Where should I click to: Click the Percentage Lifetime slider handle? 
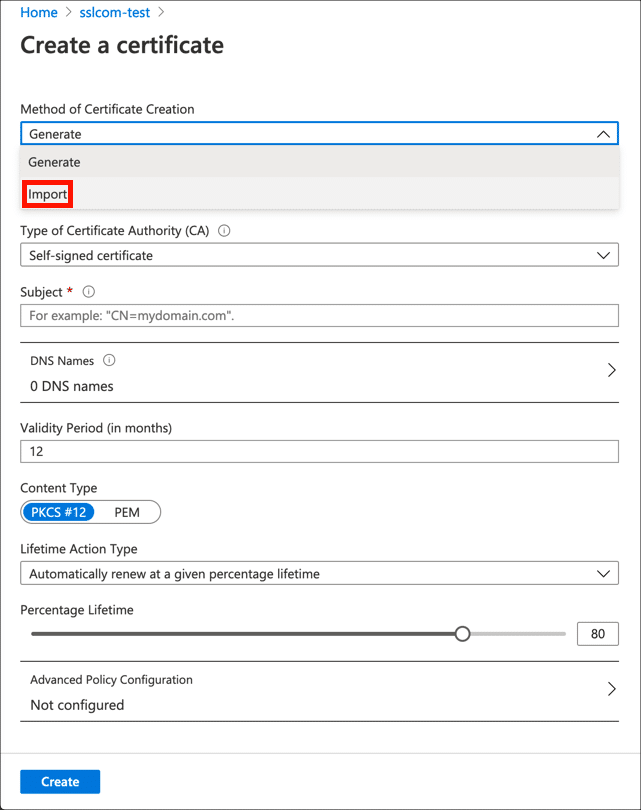[x=462, y=634]
